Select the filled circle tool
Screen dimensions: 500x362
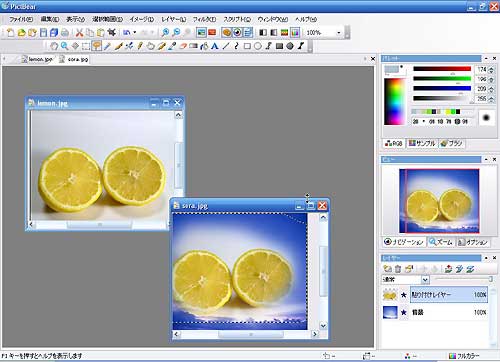pyautogui.click(x=290, y=46)
